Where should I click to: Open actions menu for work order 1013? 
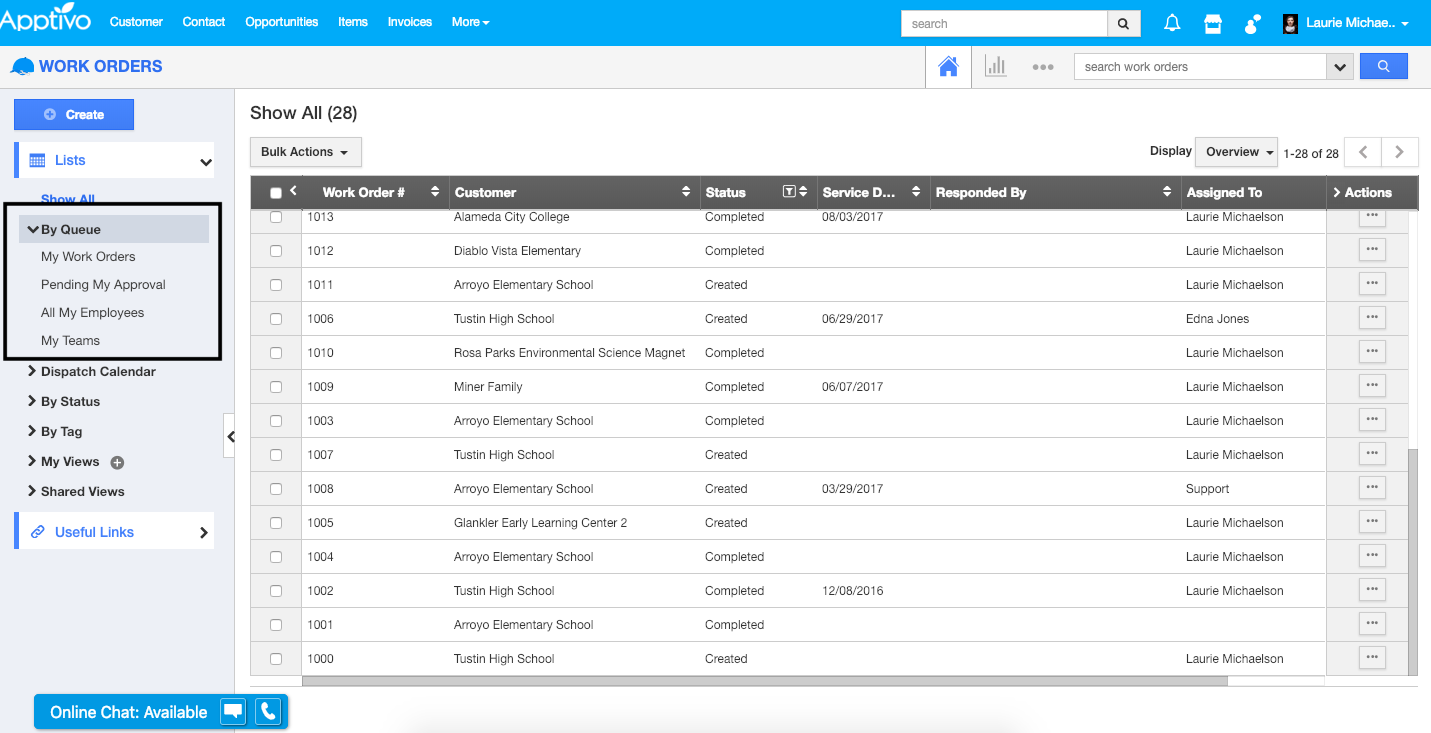pyautogui.click(x=1372, y=216)
